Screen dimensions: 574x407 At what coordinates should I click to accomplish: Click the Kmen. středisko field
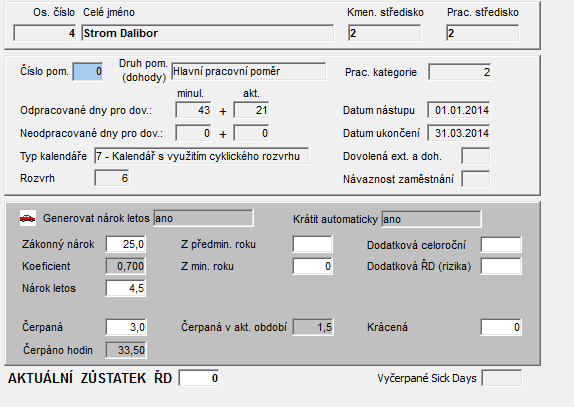384,33
